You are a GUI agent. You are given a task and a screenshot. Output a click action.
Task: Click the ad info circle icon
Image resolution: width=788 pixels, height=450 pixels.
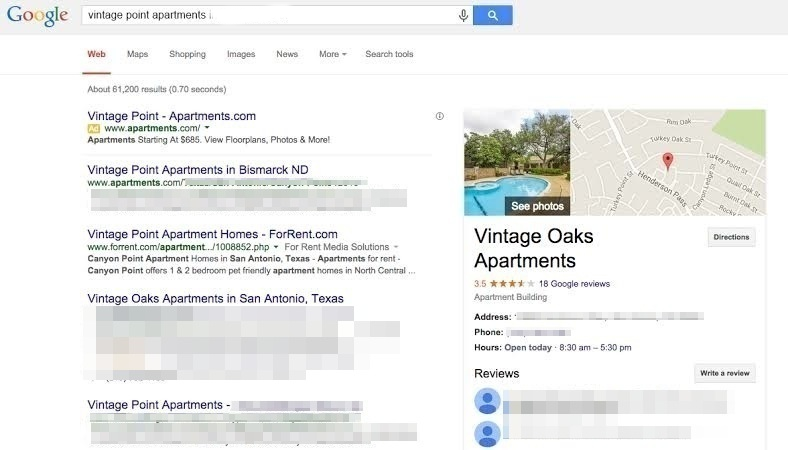pyautogui.click(x=440, y=116)
